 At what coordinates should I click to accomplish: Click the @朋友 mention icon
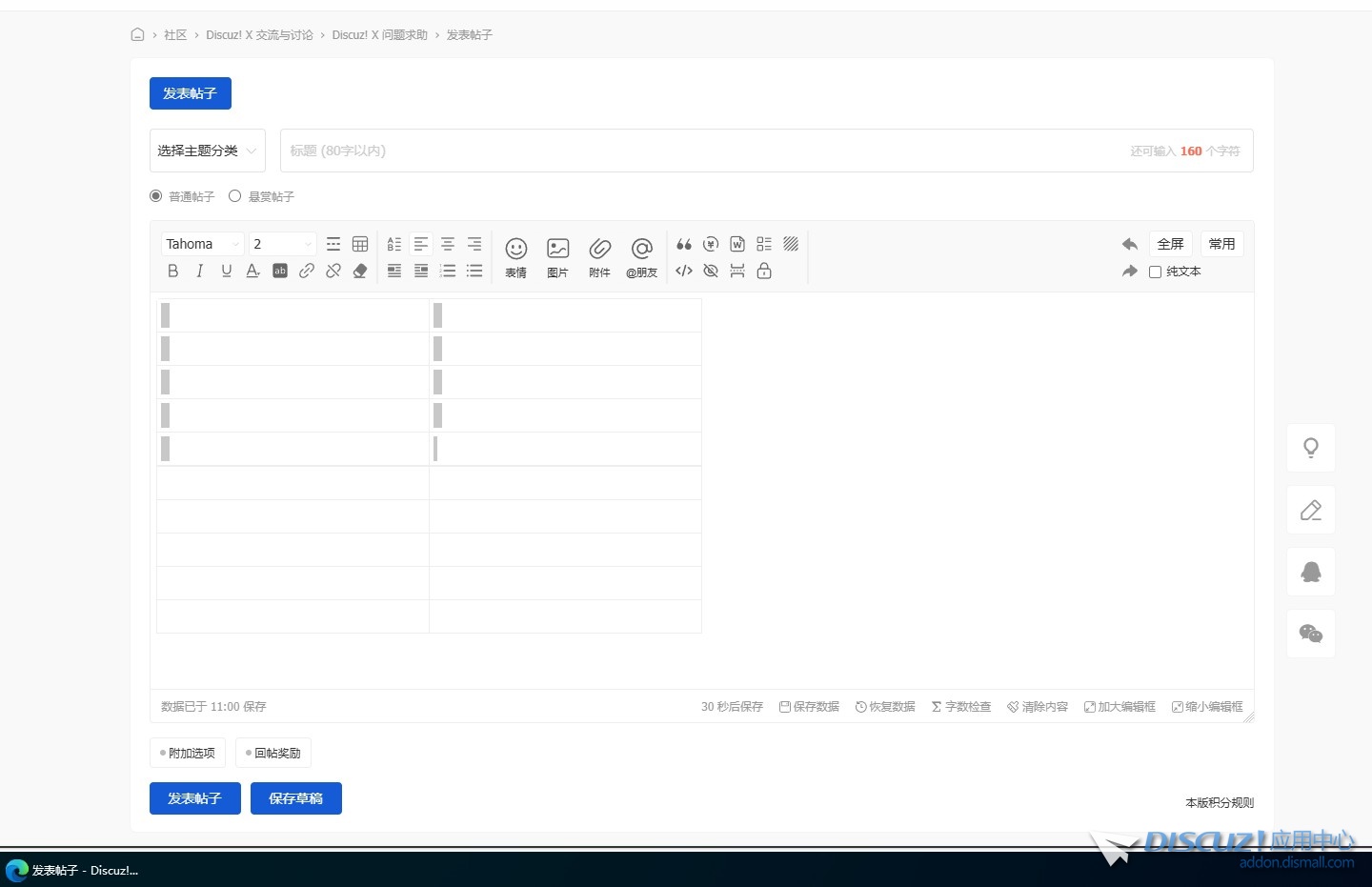click(641, 257)
